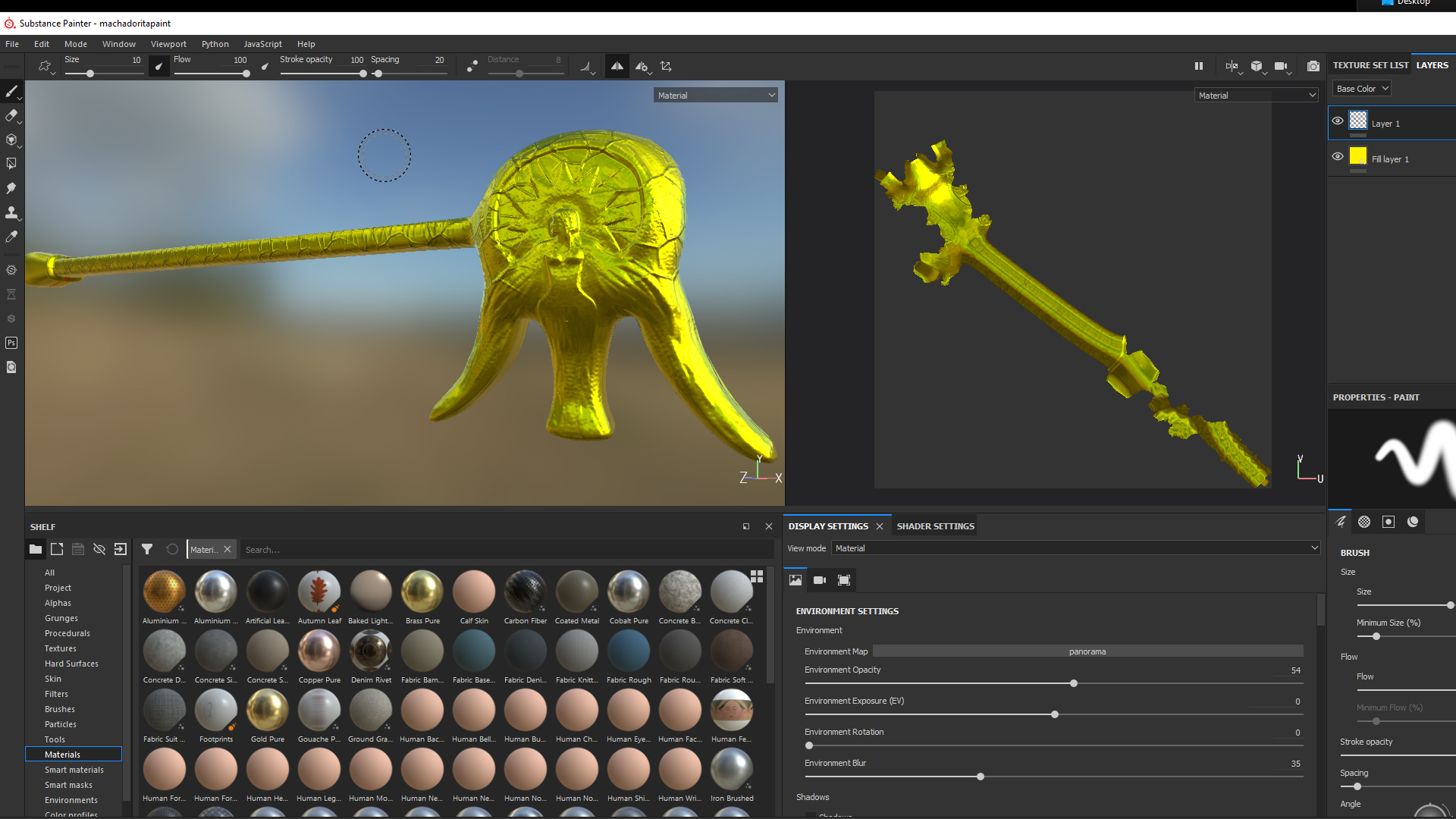Open Base Color channel dropdown

[x=1362, y=89]
